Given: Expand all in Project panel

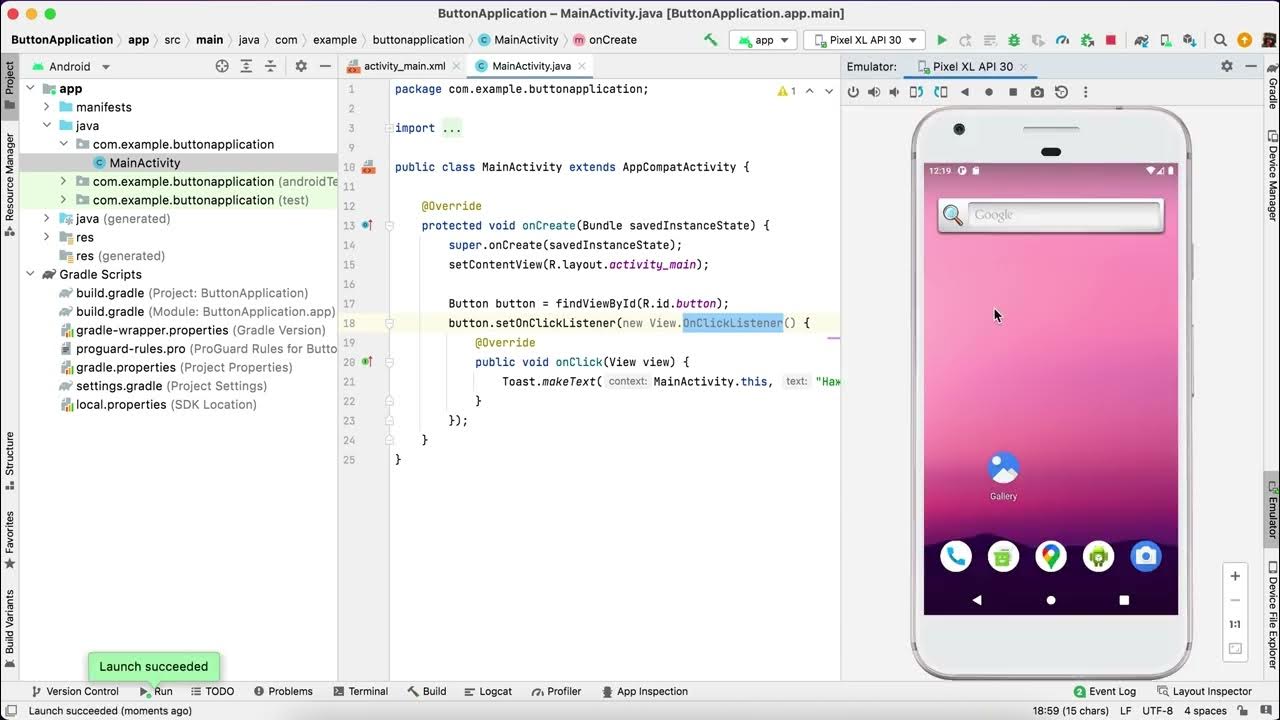Looking at the screenshot, I should (x=247, y=66).
